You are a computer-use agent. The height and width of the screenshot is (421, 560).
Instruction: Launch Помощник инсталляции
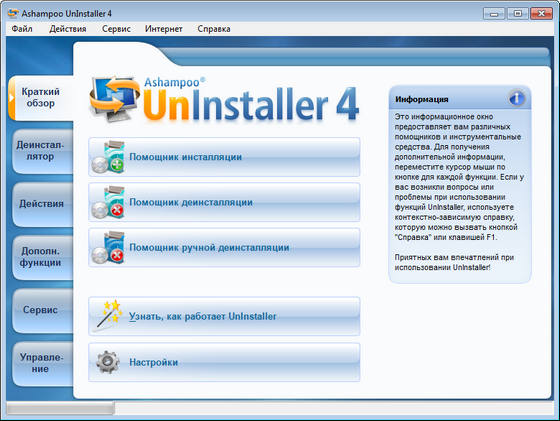pos(224,157)
